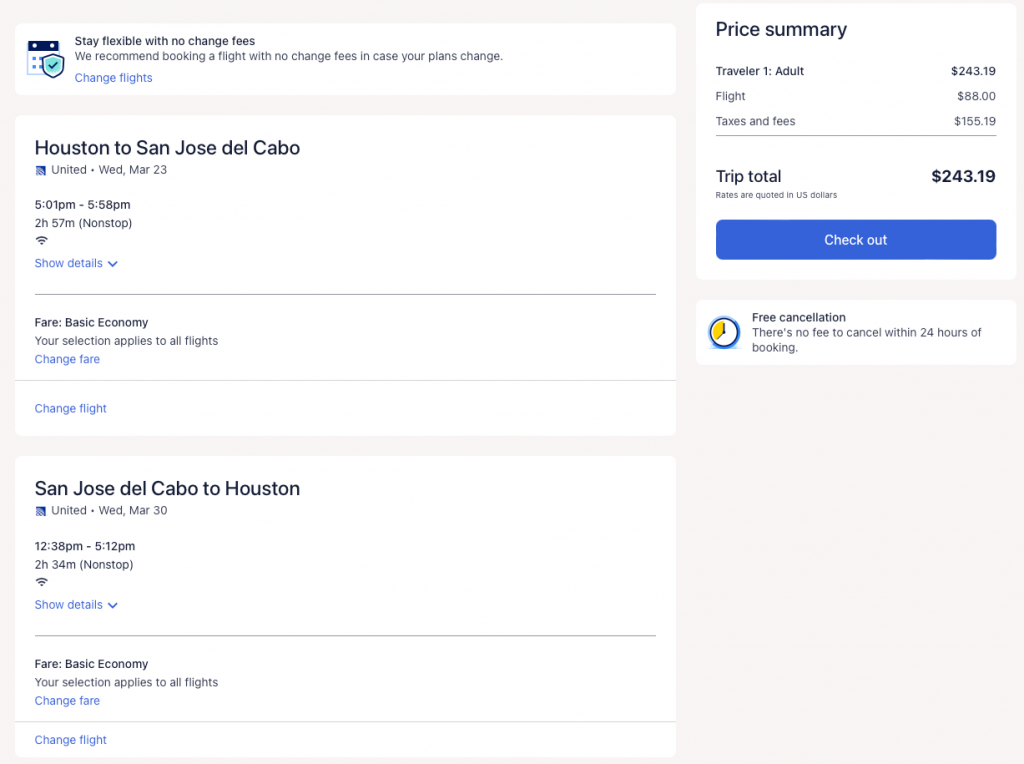Expand Show details for Houston to San Jose
This screenshot has width=1024, height=764.
69,264
